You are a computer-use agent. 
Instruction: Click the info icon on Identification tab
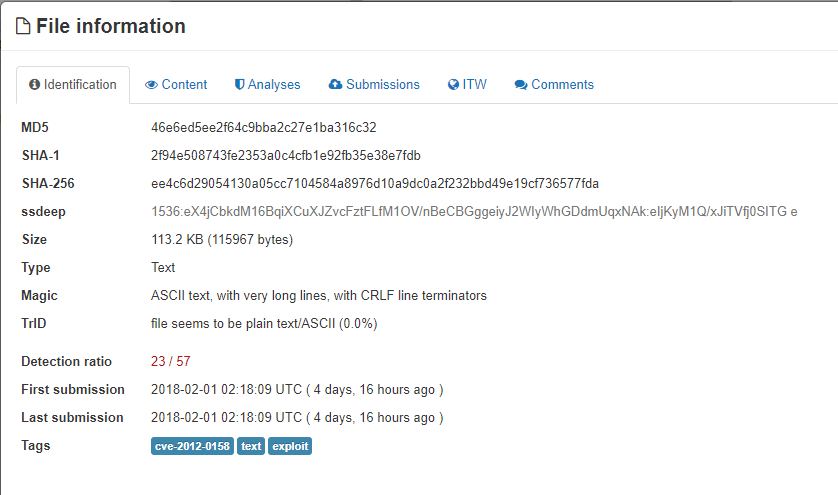[35, 85]
